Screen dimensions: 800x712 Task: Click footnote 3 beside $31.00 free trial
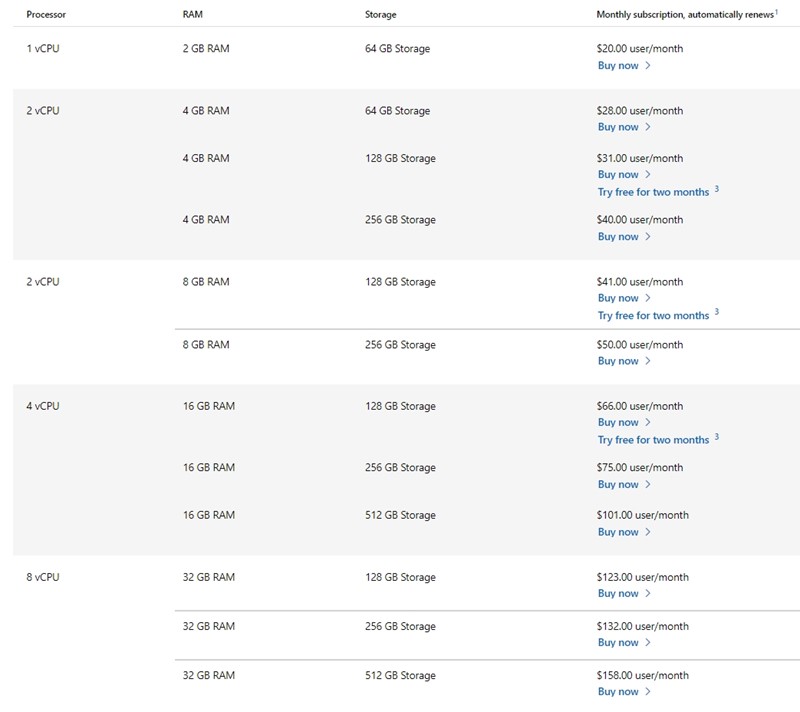coord(717,189)
